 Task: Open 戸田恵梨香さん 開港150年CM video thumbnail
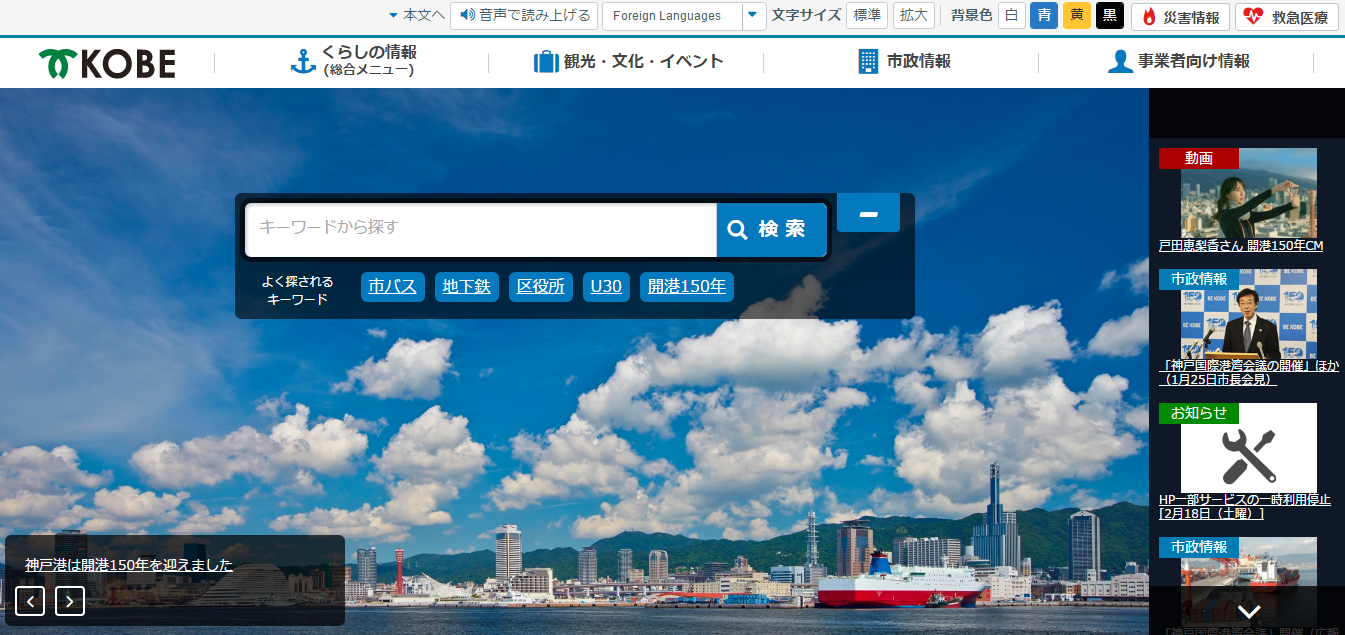point(1249,193)
